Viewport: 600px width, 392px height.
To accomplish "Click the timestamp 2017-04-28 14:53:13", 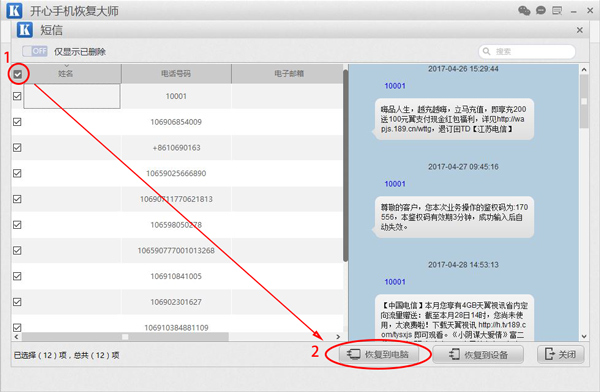I will click(x=463, y=265).
